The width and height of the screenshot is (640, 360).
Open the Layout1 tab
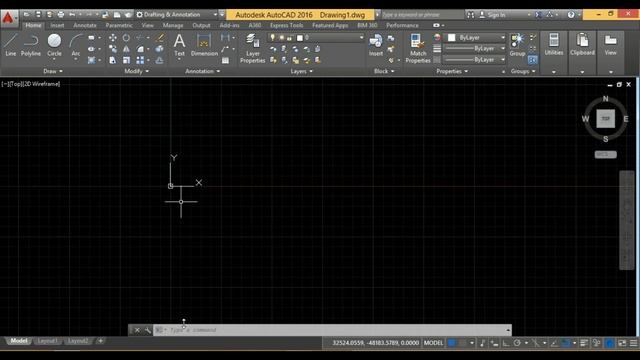47,341
